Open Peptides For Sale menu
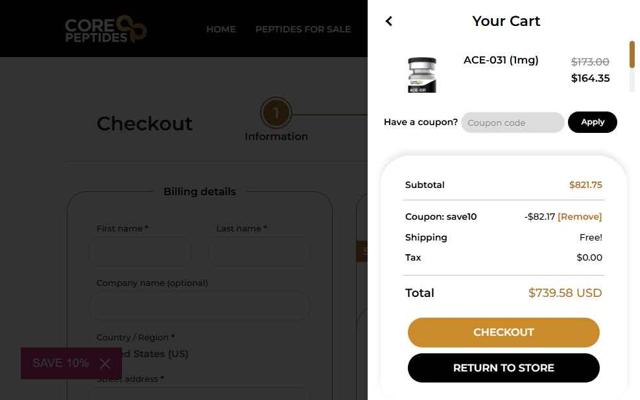The height and width of the screenshot is (400, 640). (x=303, y=29)
